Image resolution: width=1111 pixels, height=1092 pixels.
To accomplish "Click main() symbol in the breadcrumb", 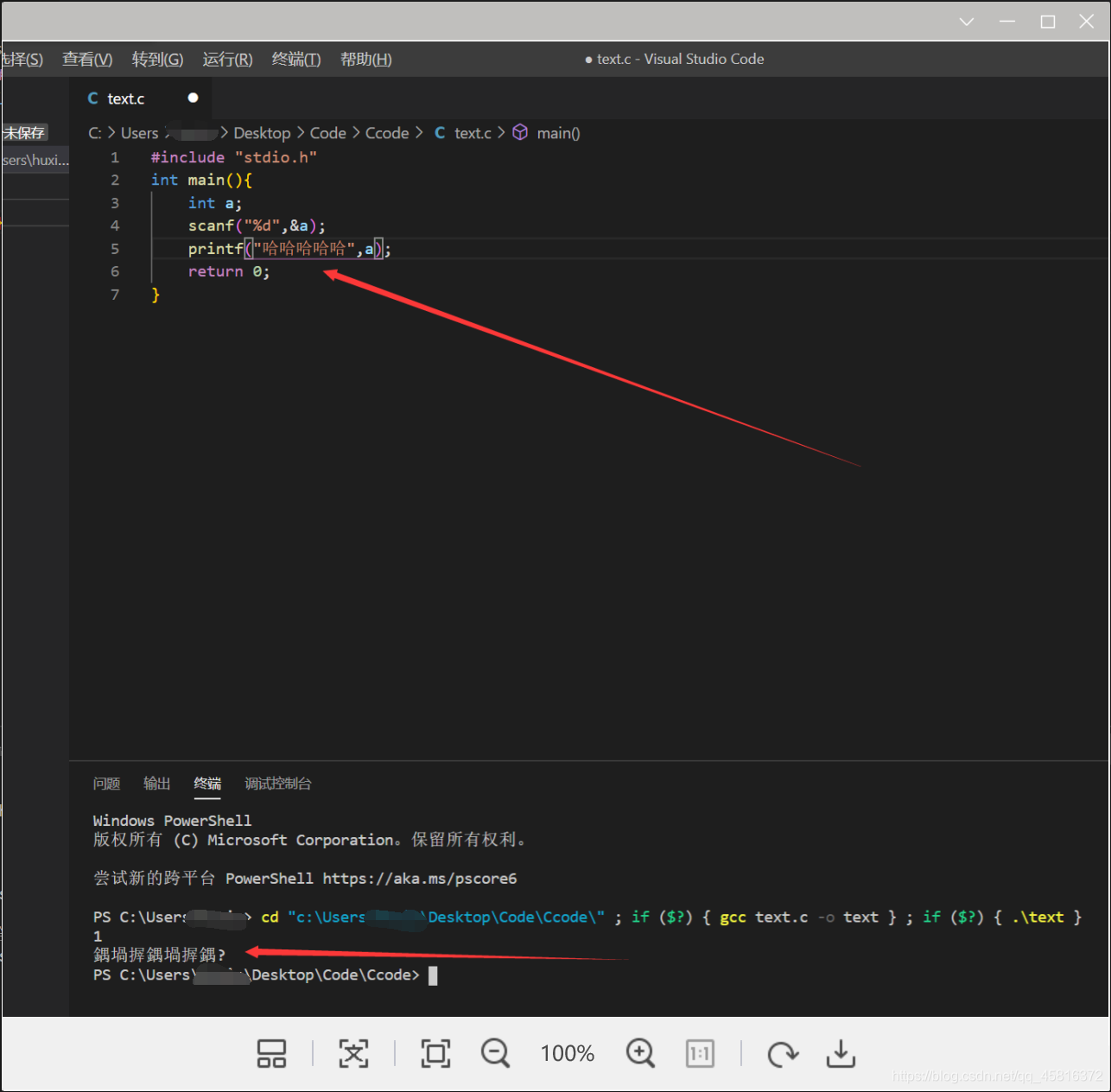I will click(558, 133).
